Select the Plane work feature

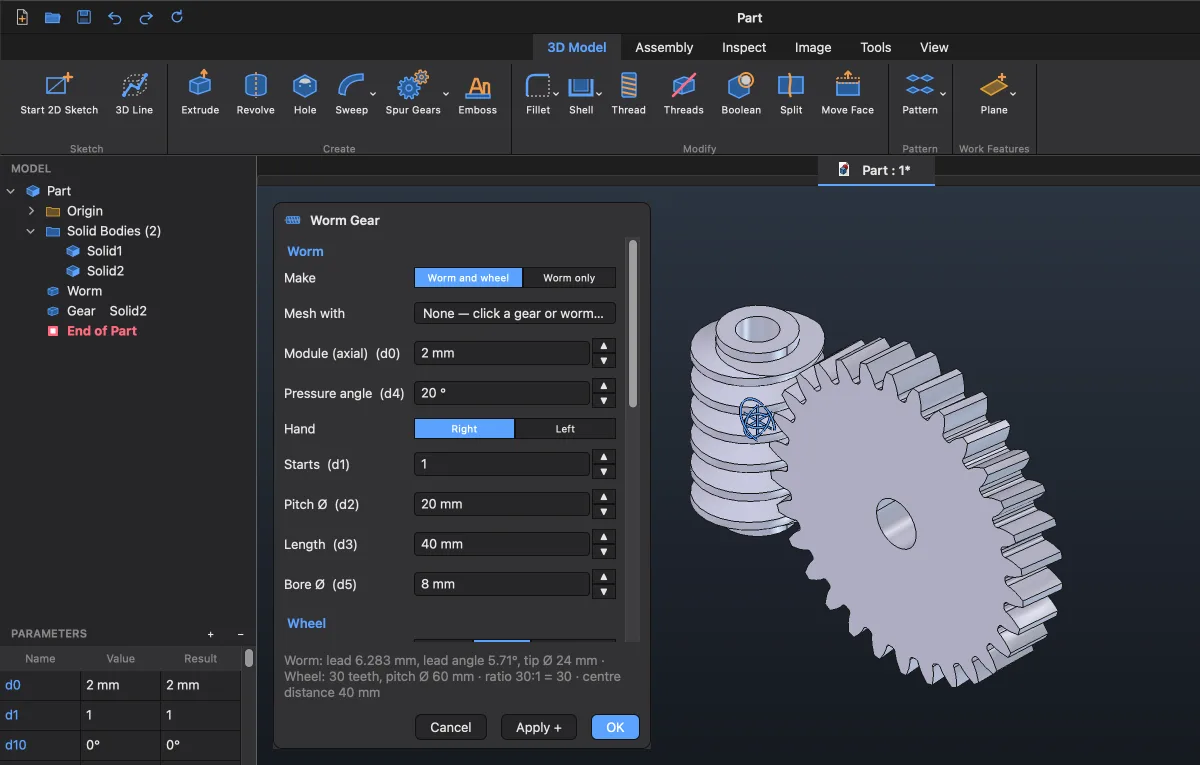(x=994, y=94)
